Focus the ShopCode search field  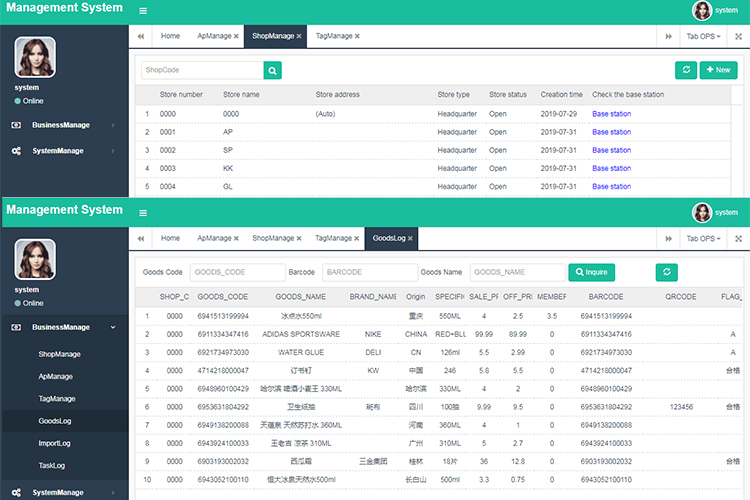(201, 70)
